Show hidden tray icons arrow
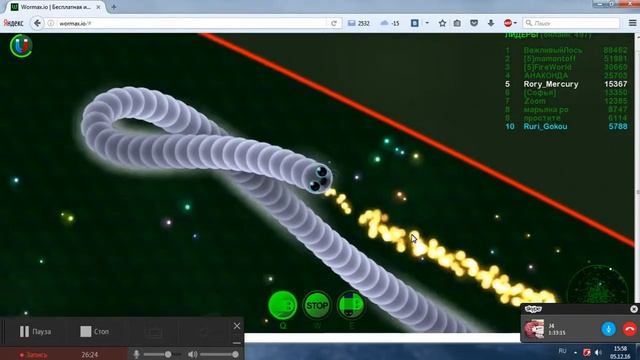This screenshot has height=360, width=640. [575, 352]
